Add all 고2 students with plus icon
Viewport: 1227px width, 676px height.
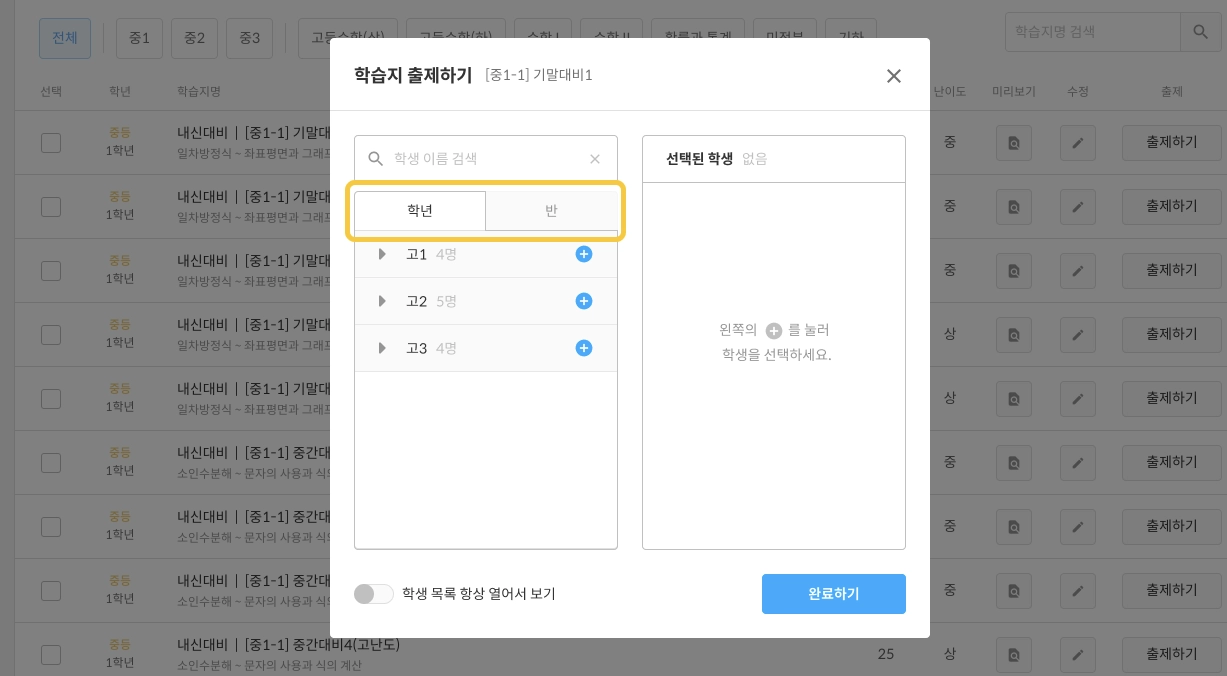584,301
